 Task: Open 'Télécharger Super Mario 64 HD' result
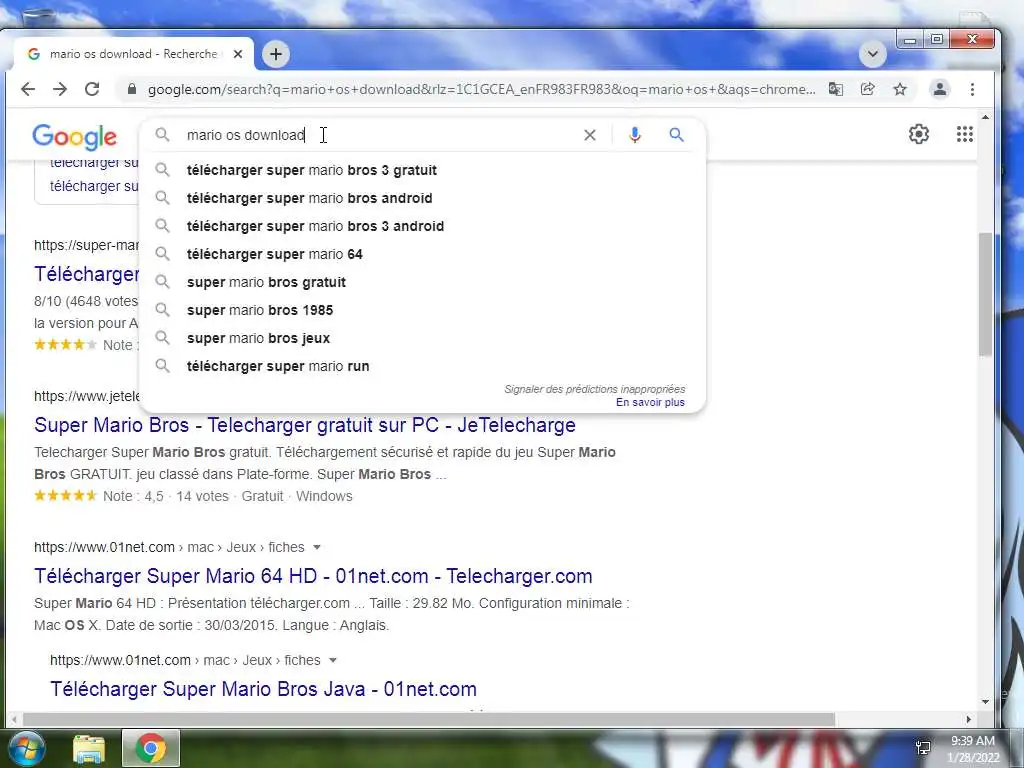point(313,576)
